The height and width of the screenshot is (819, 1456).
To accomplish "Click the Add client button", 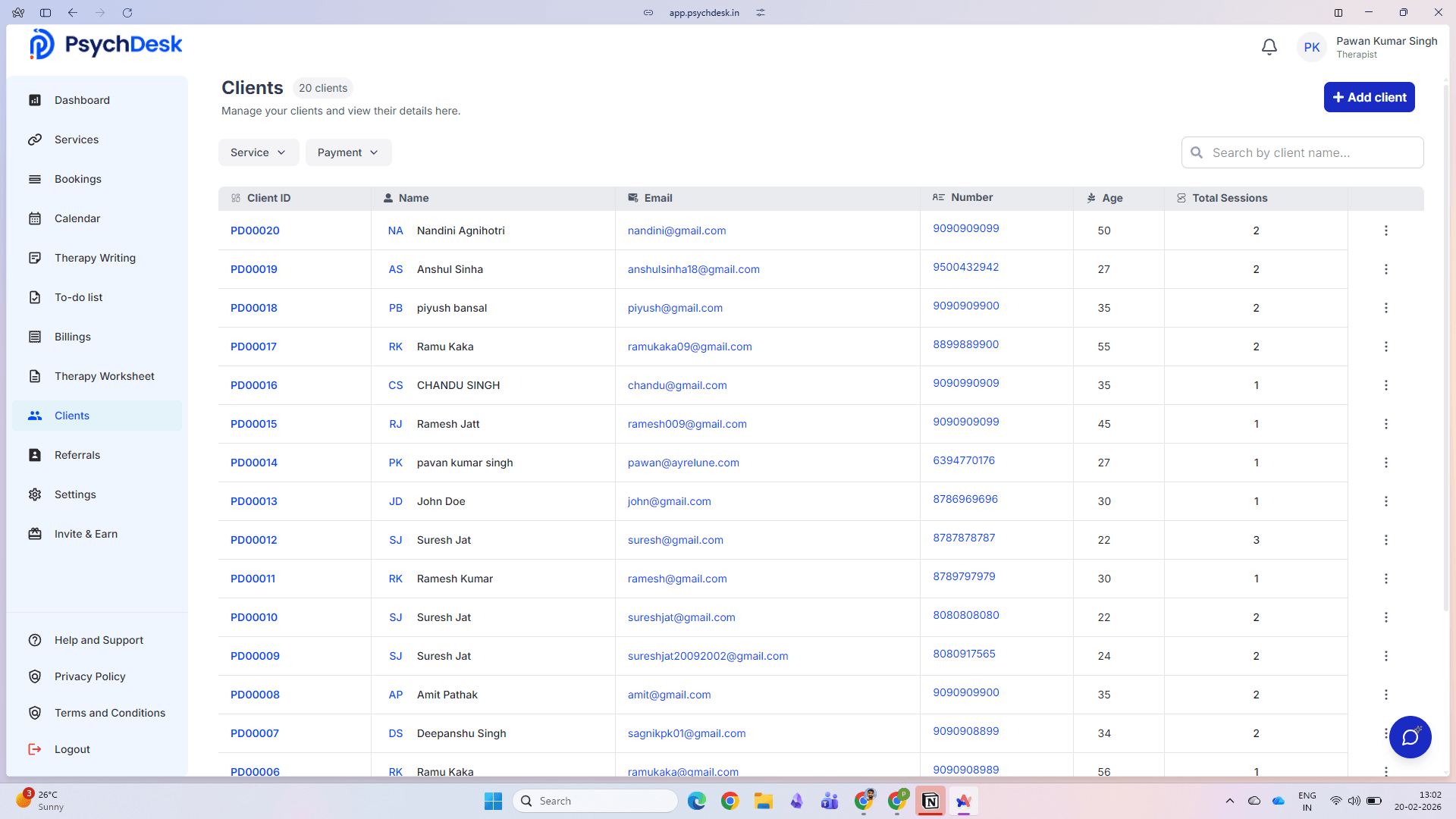I will click(x=1369, y=97).
